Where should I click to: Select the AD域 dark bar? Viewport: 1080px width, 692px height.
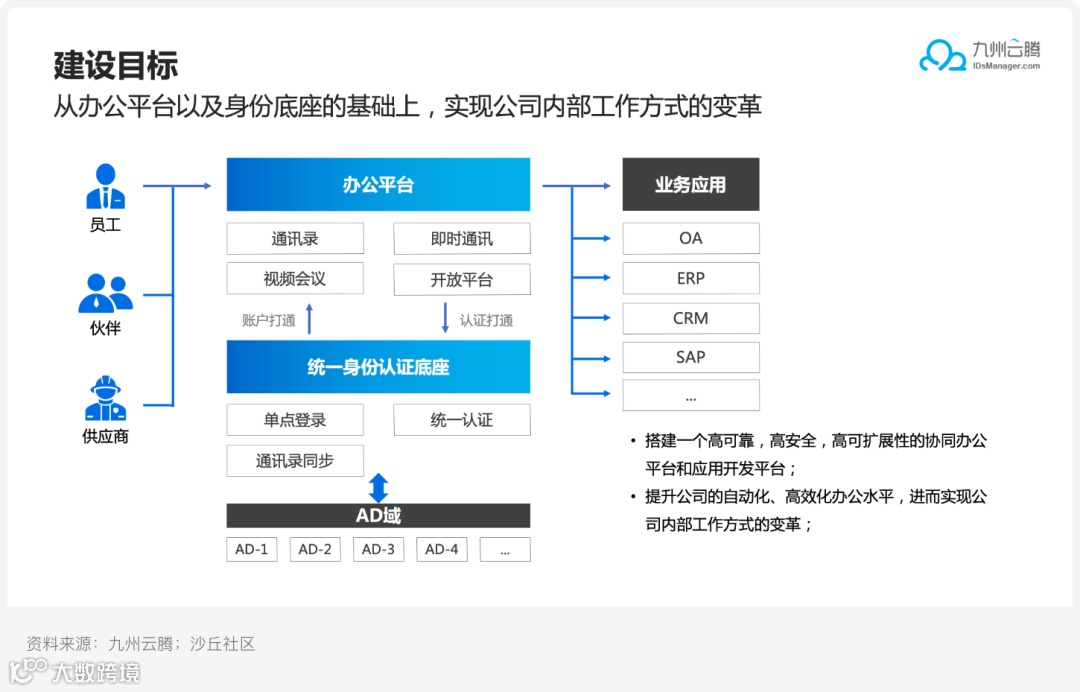pos(378,515)
